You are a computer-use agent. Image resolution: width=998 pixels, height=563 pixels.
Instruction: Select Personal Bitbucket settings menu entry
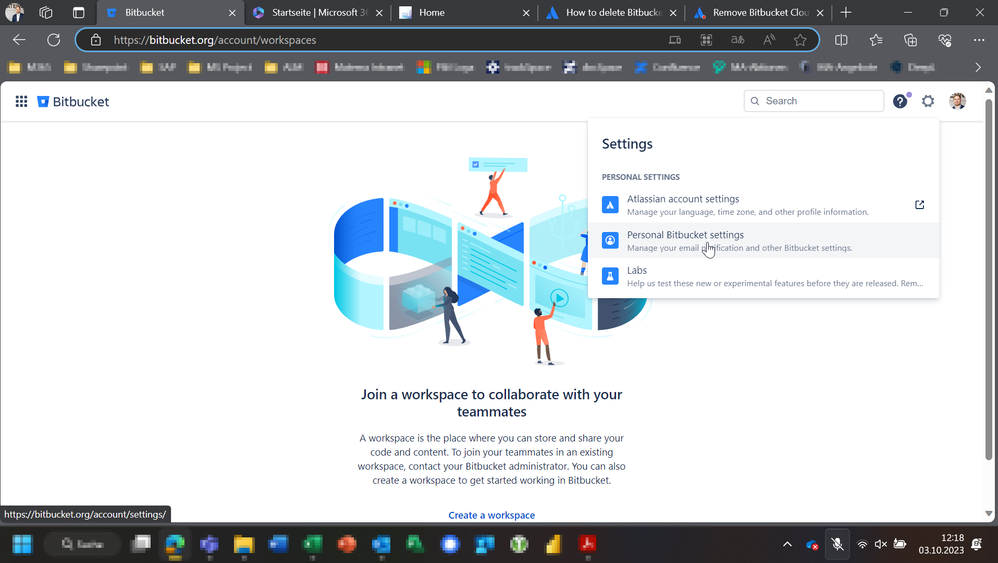pos(763,240)
